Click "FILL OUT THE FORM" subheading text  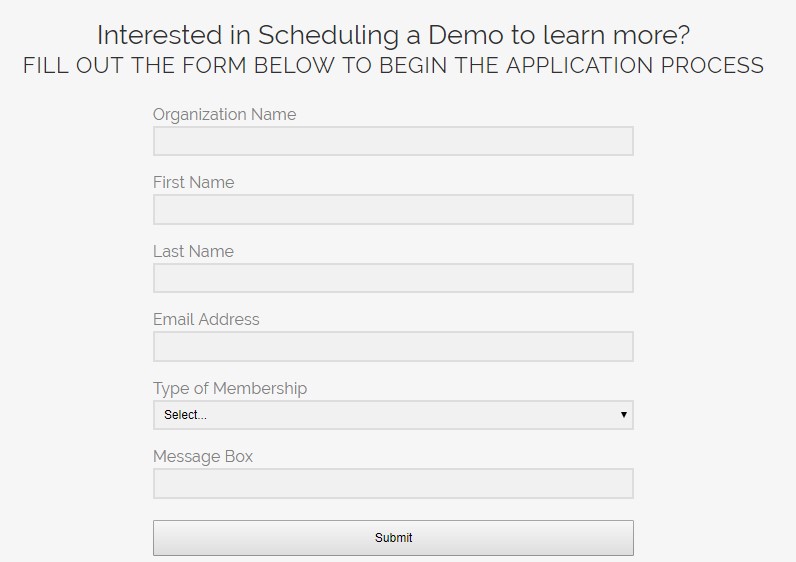tap(135, 65)
